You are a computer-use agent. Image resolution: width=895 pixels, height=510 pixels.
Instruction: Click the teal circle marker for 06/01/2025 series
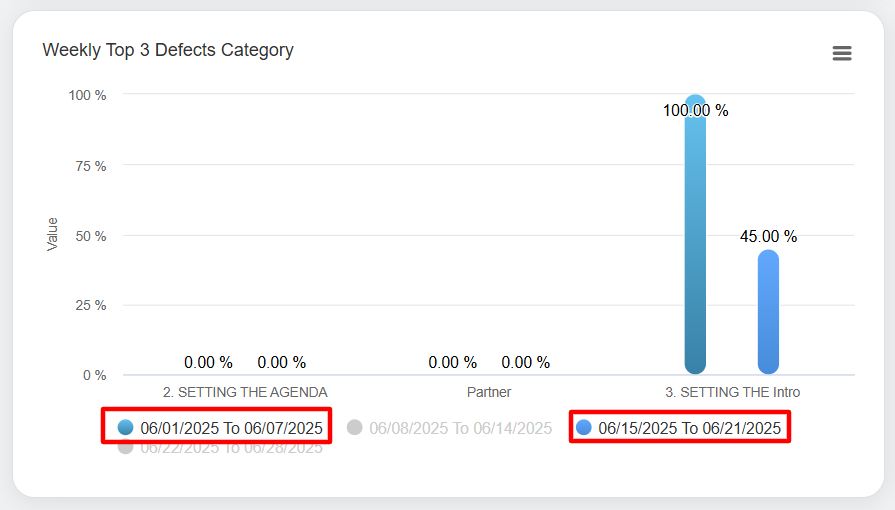click(125, 427)
